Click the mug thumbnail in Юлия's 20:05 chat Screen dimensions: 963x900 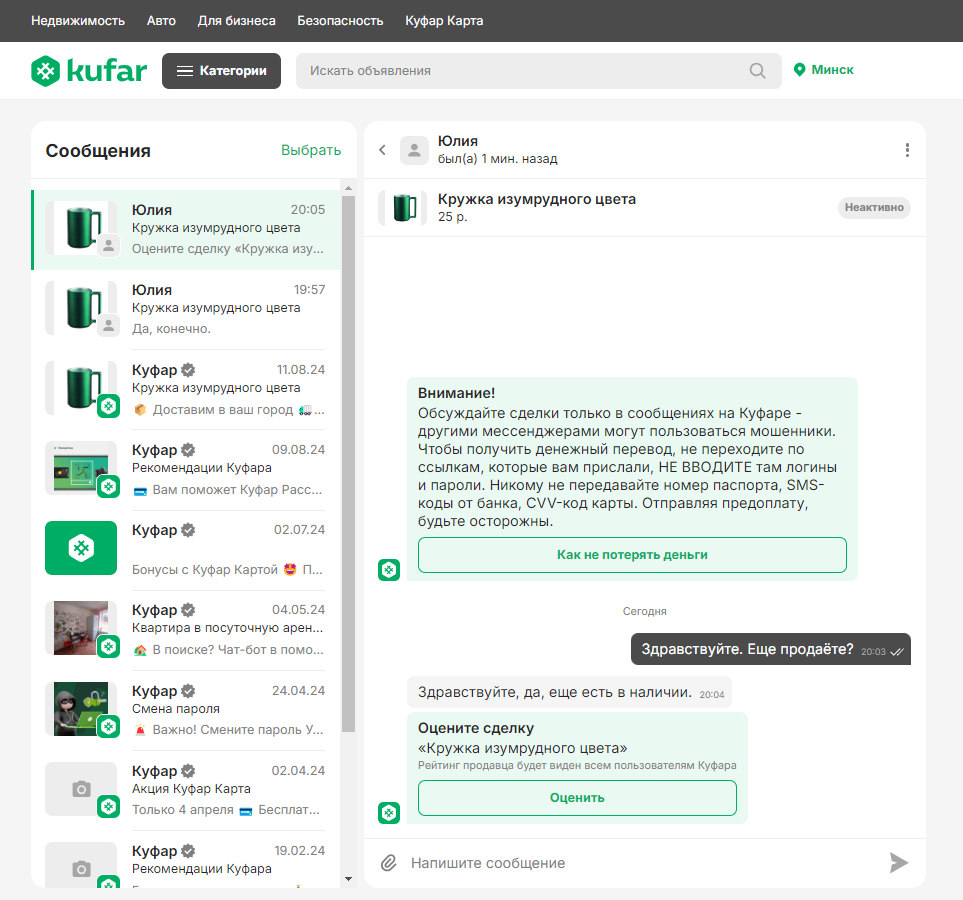[81, 227]
